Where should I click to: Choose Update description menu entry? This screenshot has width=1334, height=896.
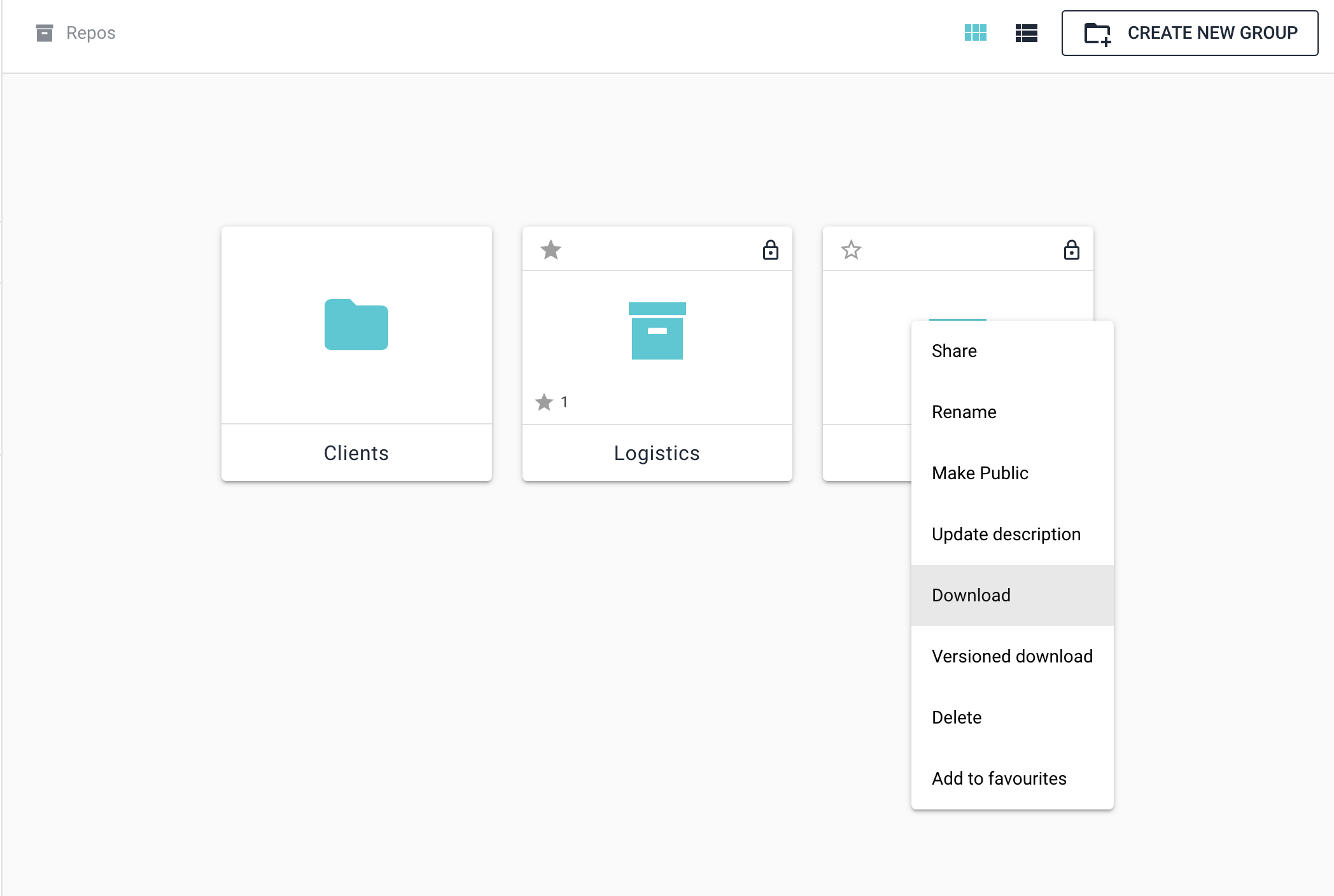point(1006,535)
